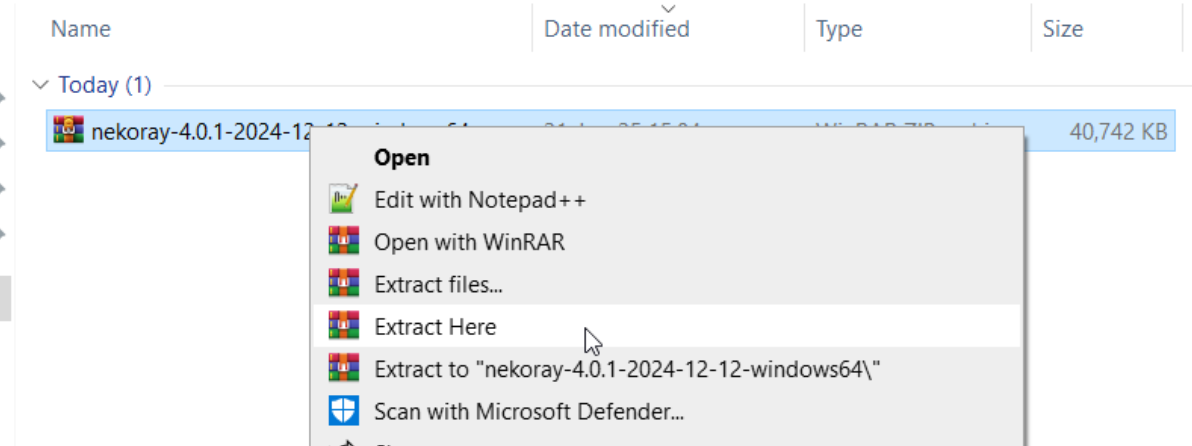Click the sort arrow above Date modified
Screen dimensions: 1192x446
[x=668, y=7]
